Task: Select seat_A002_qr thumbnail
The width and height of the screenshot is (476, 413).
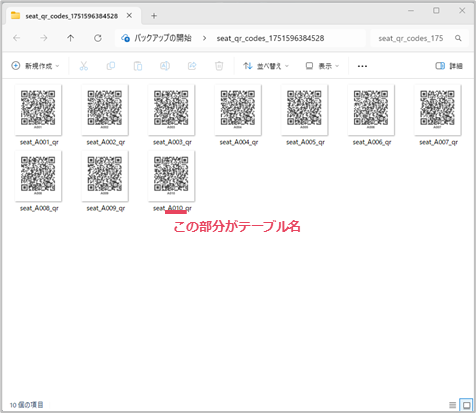Action: coord(105,110)
